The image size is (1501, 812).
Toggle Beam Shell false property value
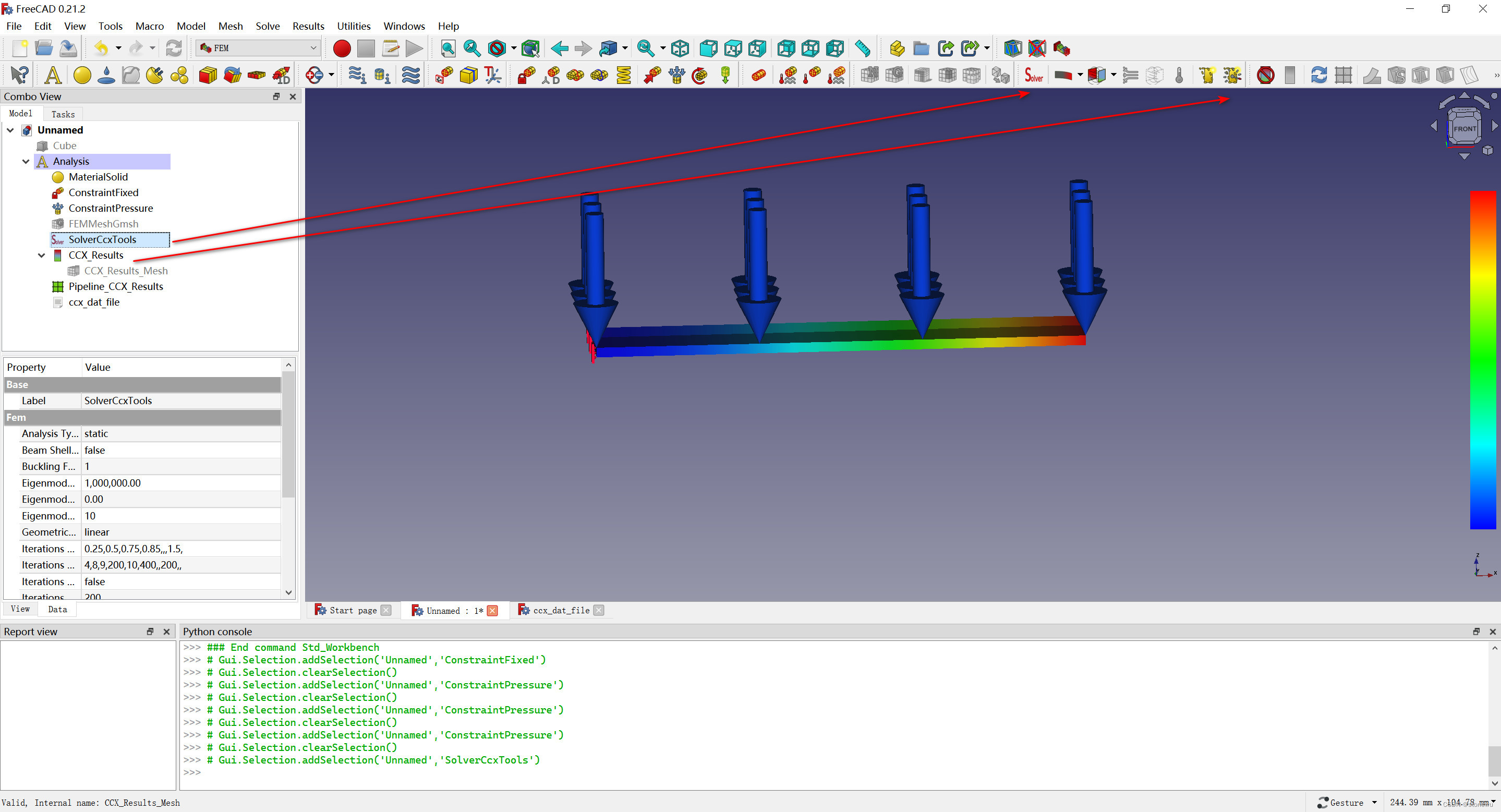point(94,450)
